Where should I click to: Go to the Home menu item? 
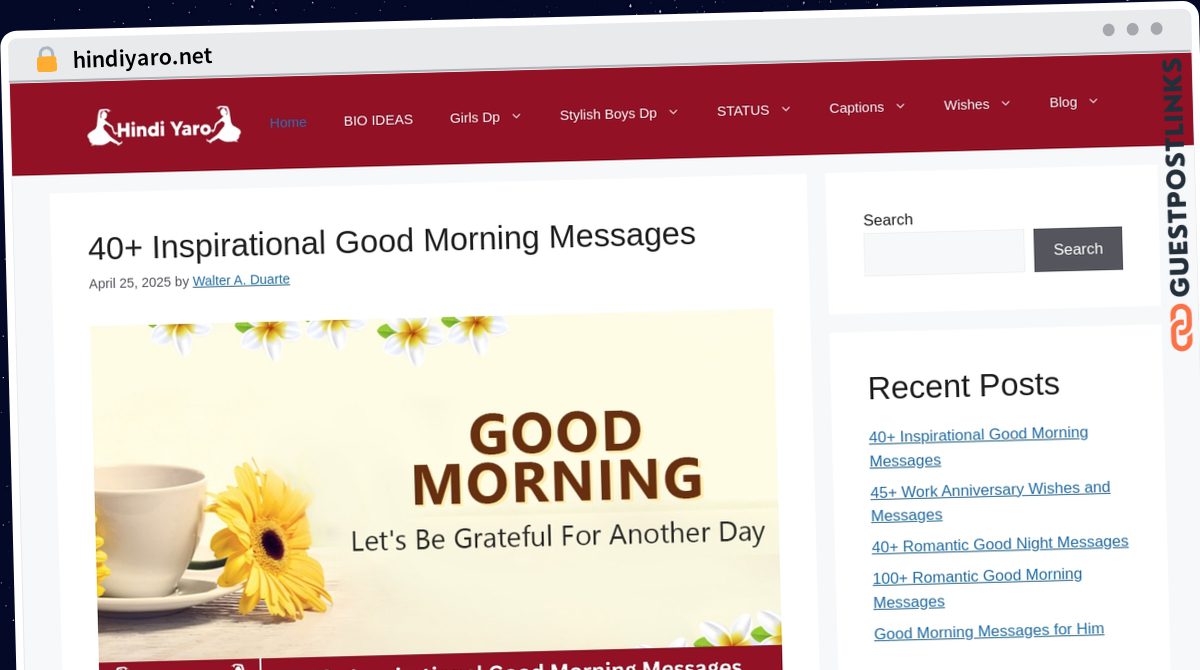point(288,122)
